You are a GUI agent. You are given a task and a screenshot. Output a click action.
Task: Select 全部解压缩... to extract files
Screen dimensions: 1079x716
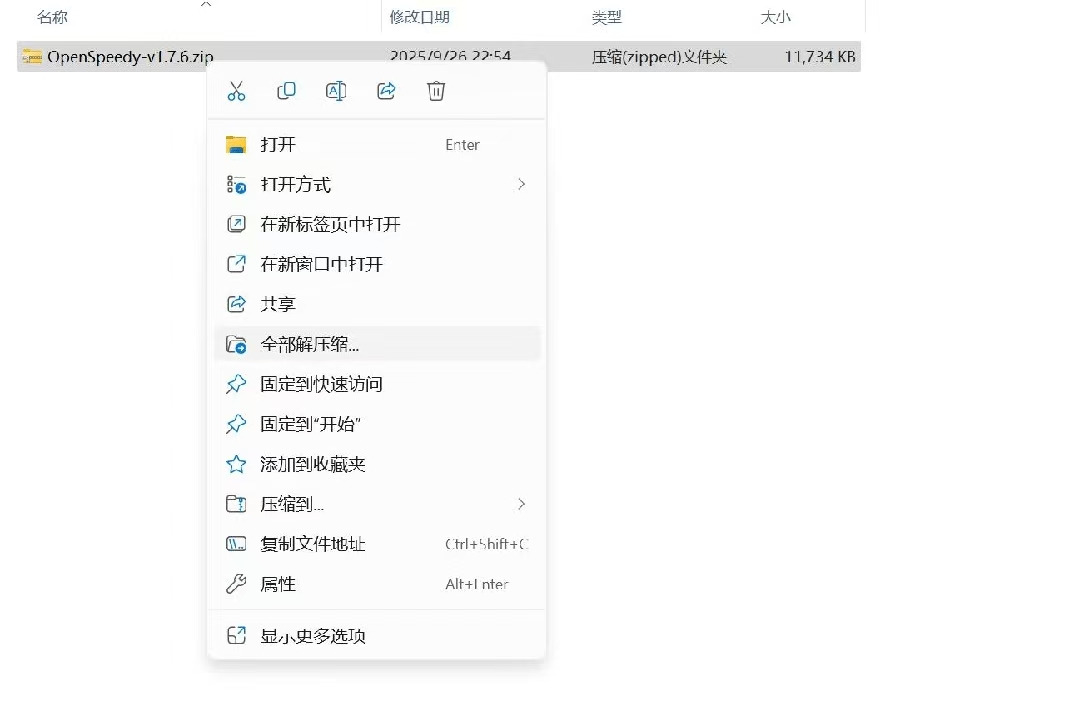tap(309, 344)
